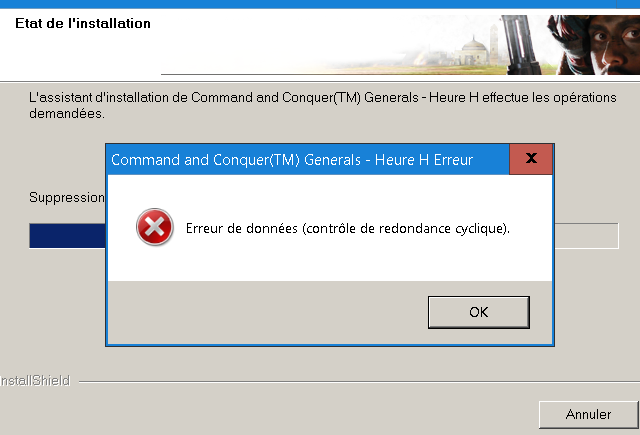Click the 'Etat de l'installation' heading

point(83,23)
